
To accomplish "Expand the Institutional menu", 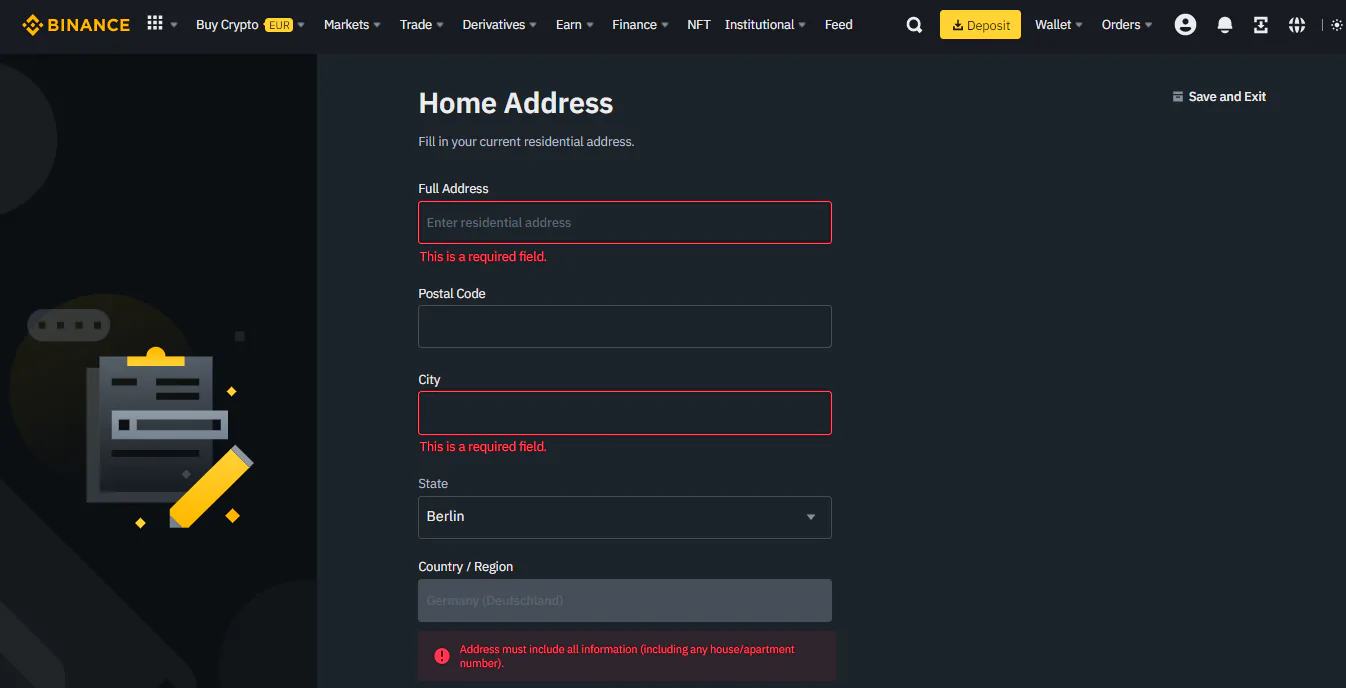I will 766,25.
